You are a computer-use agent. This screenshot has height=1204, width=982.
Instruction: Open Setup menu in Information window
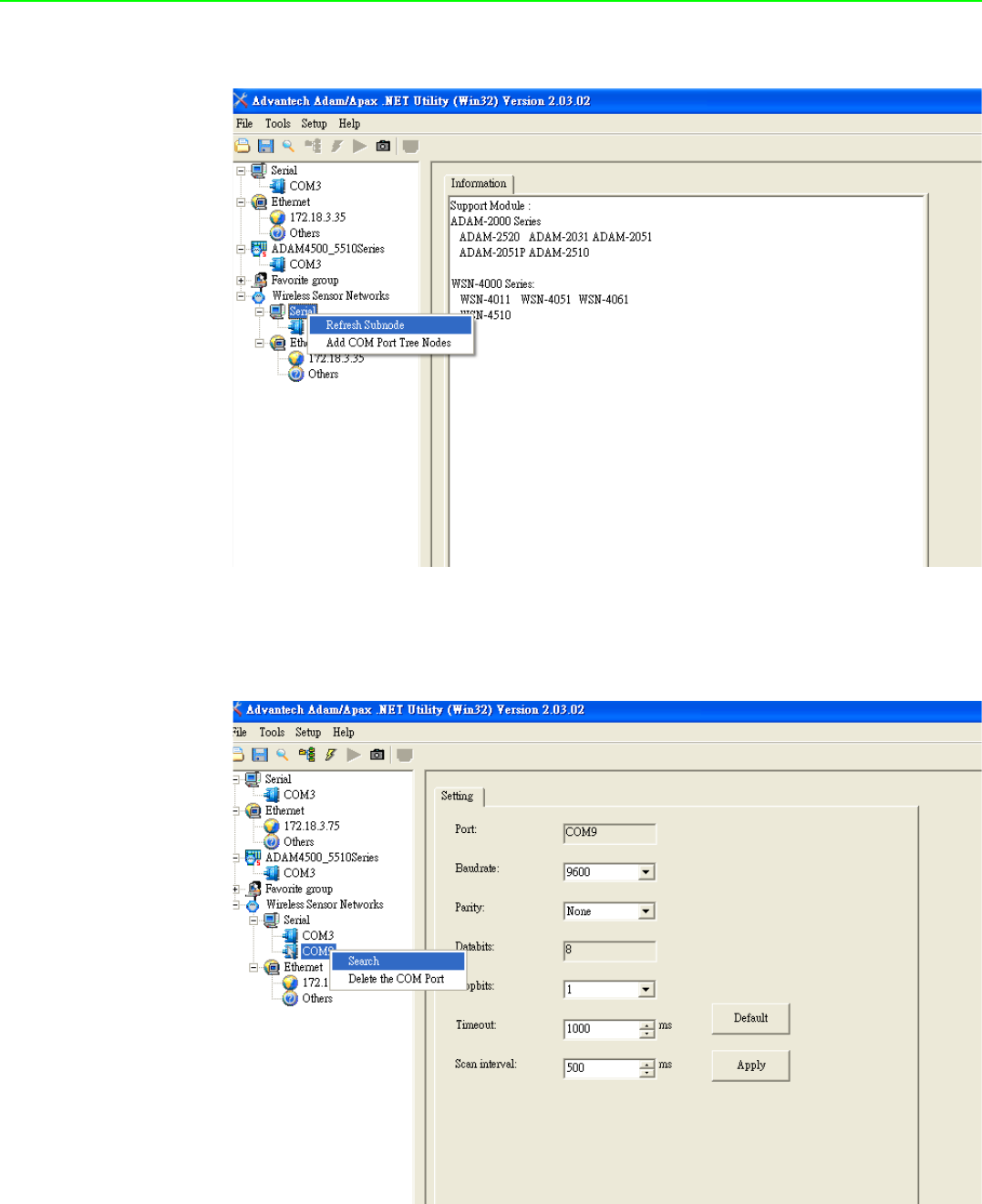pyautogui.click(x=315, y=124)
